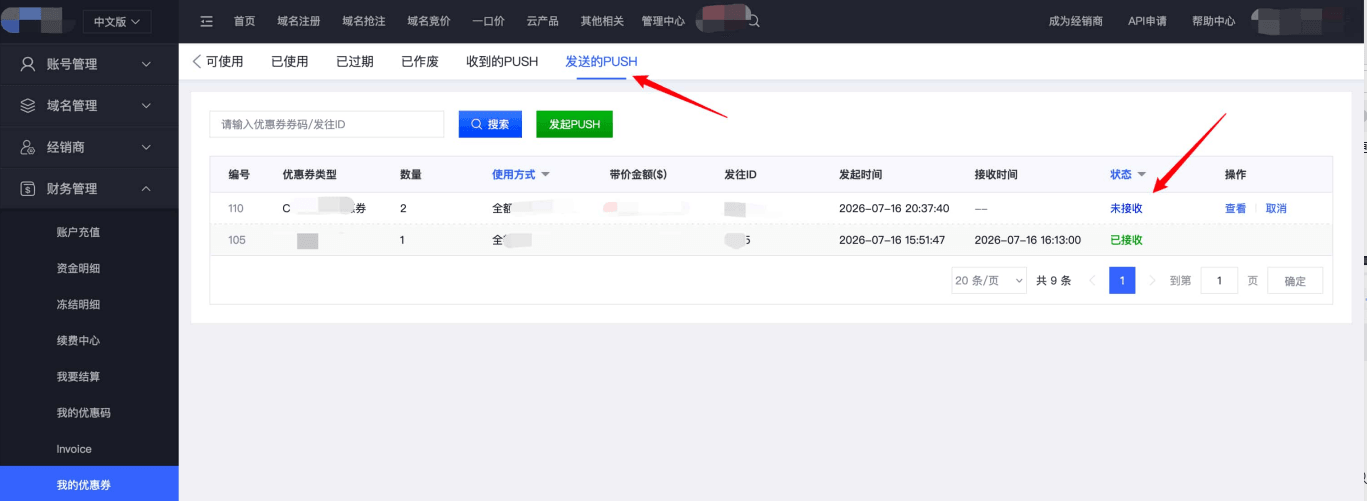Select page 1 in pagination

click(x=1122, y=281)
